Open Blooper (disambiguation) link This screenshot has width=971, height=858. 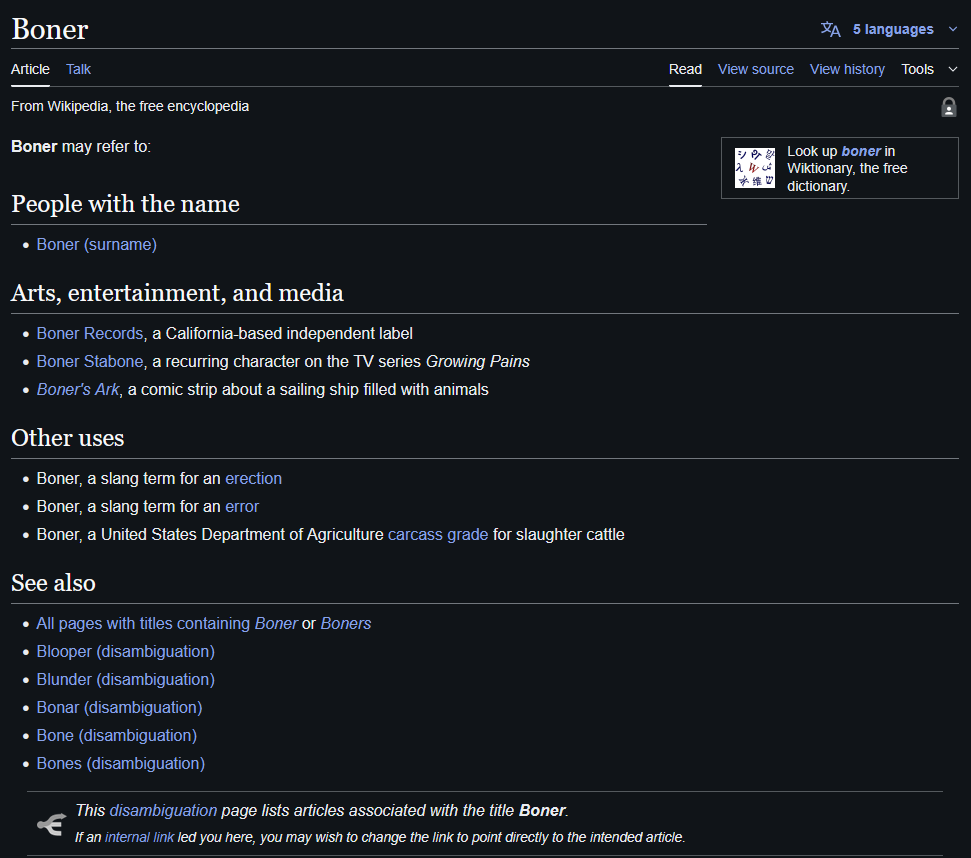(126, 651)
